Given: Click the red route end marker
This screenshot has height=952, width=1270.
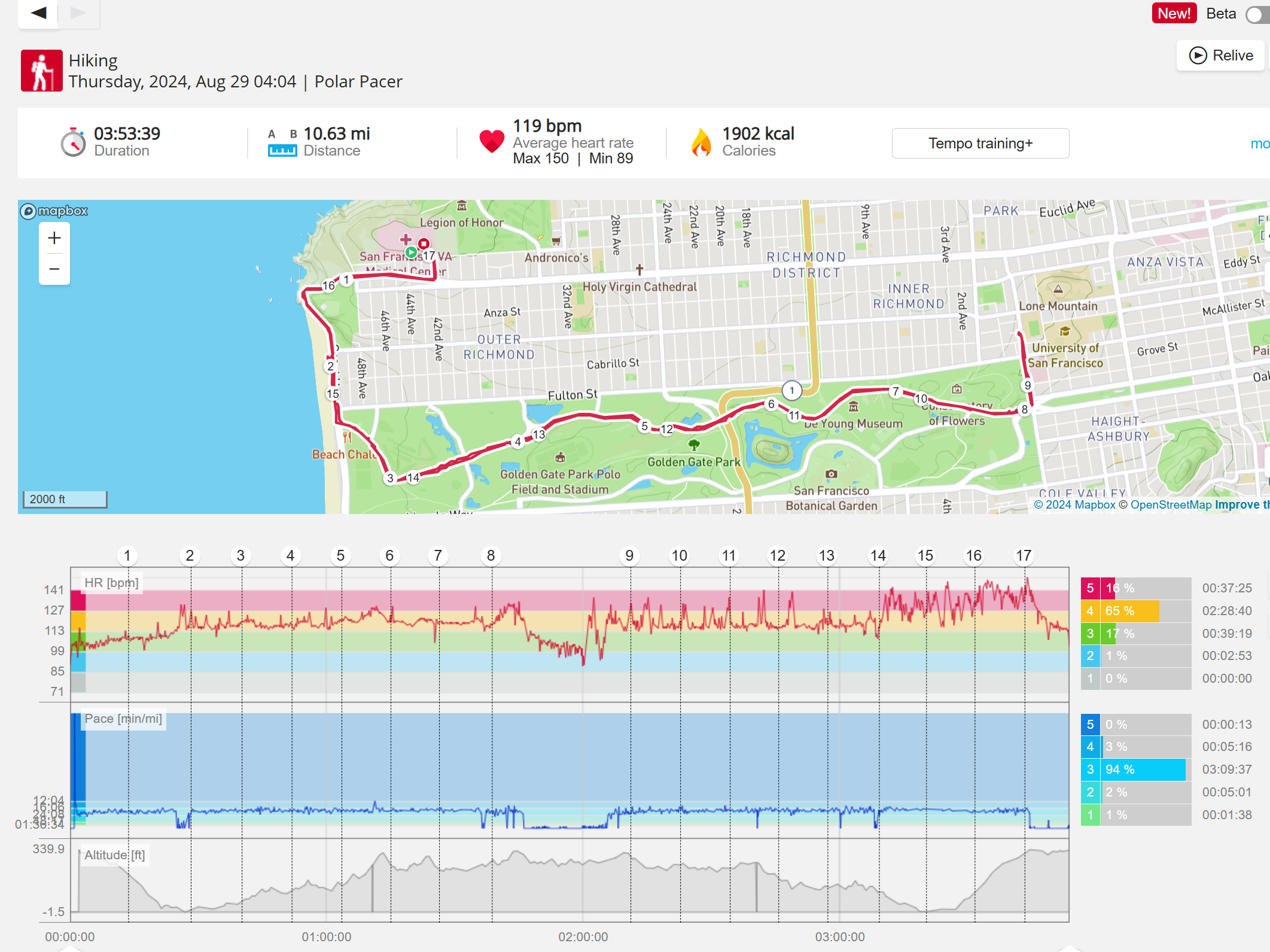Looking at the screenshot, I should click(424, 244).
